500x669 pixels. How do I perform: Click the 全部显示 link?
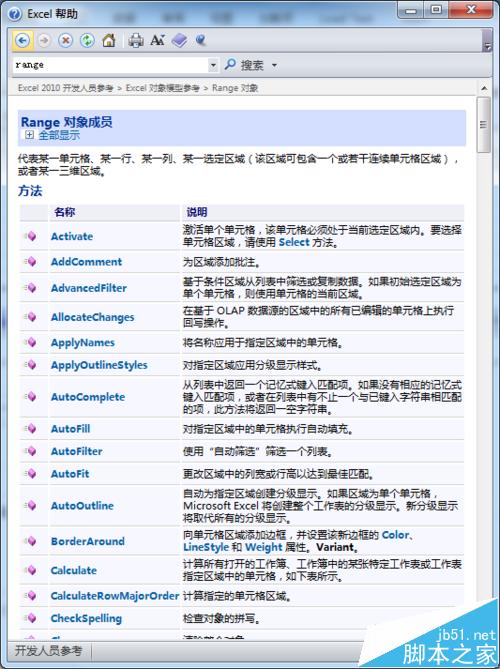[x=59, y=135]
